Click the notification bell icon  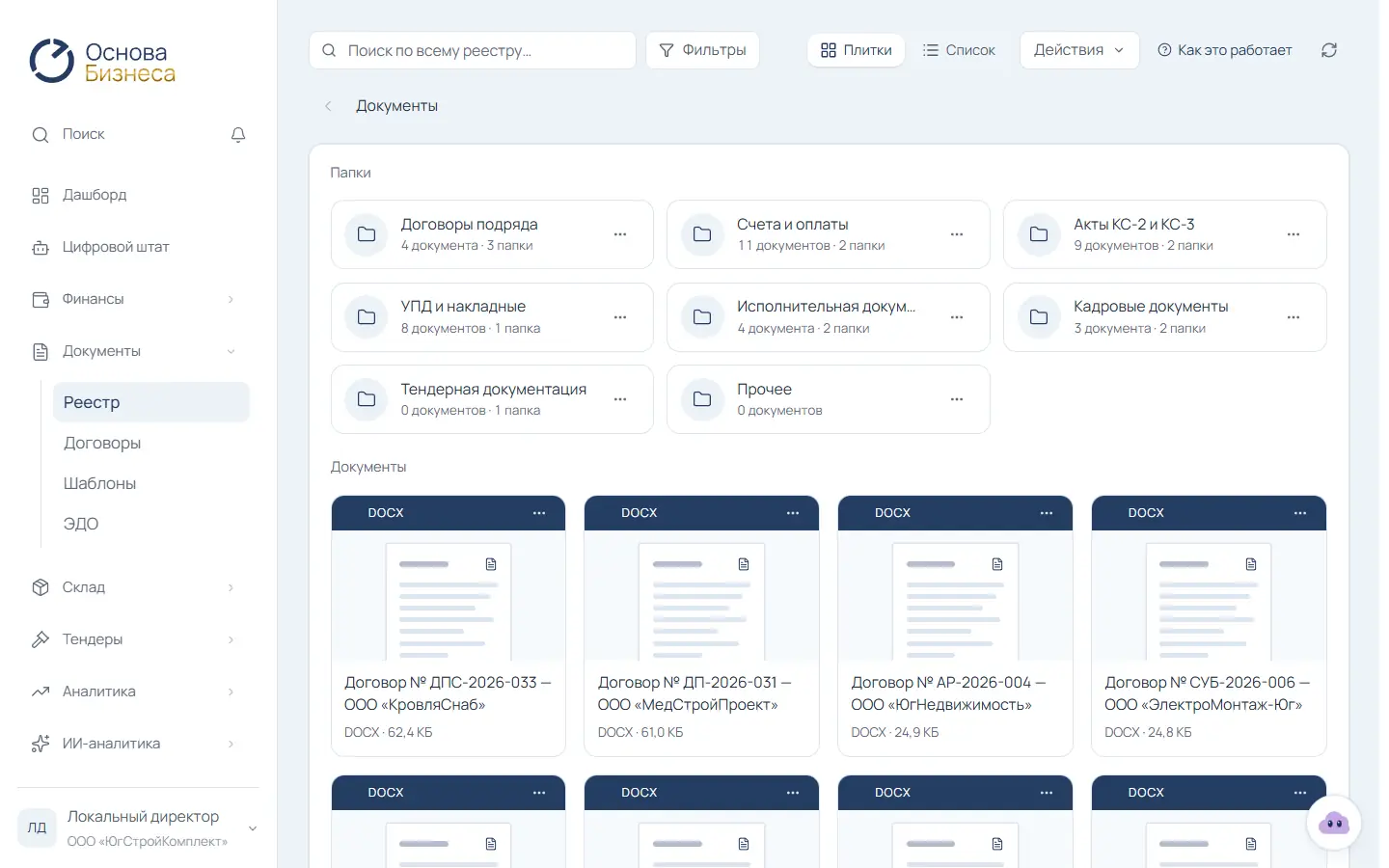[238, 135]
